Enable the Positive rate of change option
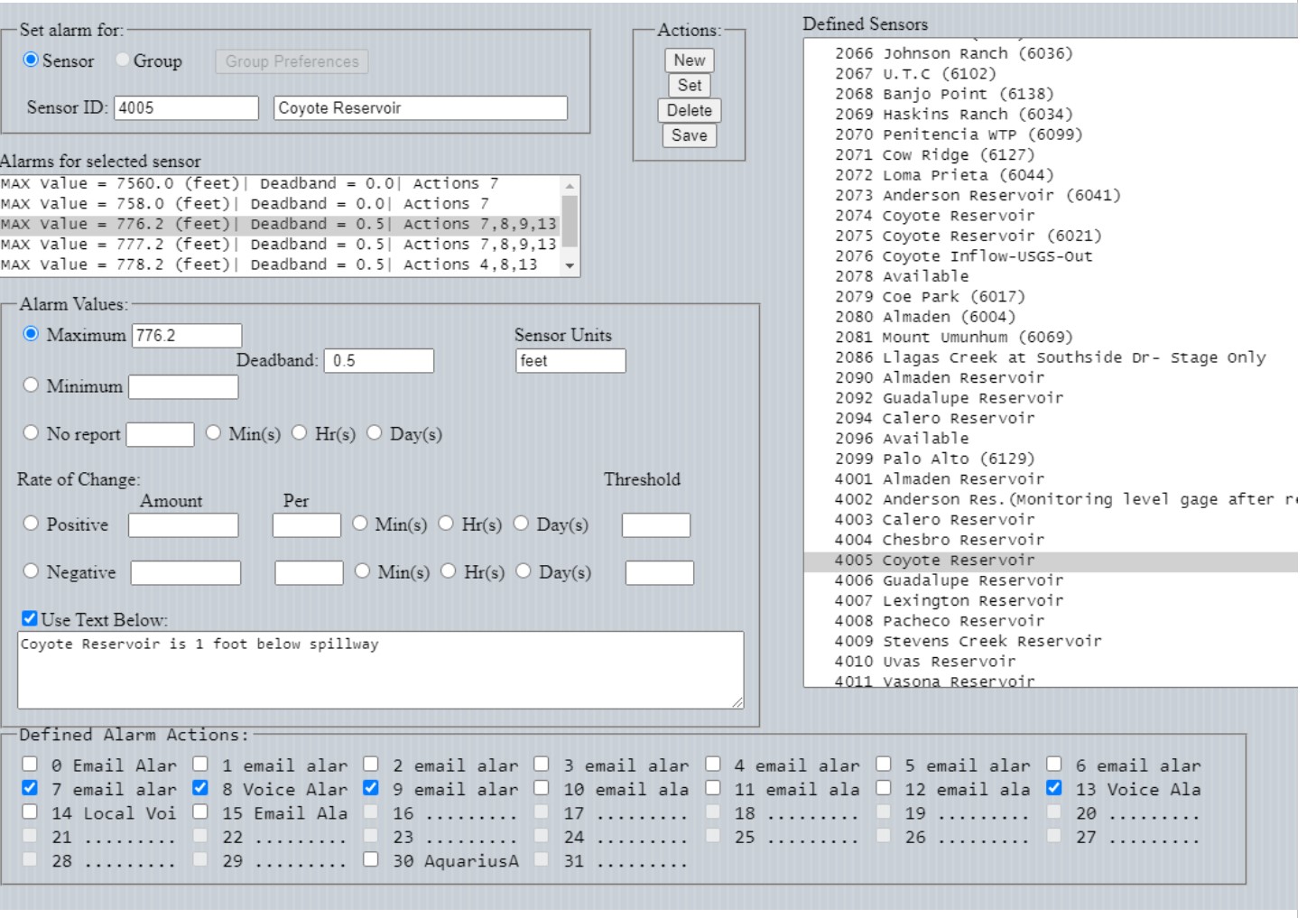 (31, 524)
